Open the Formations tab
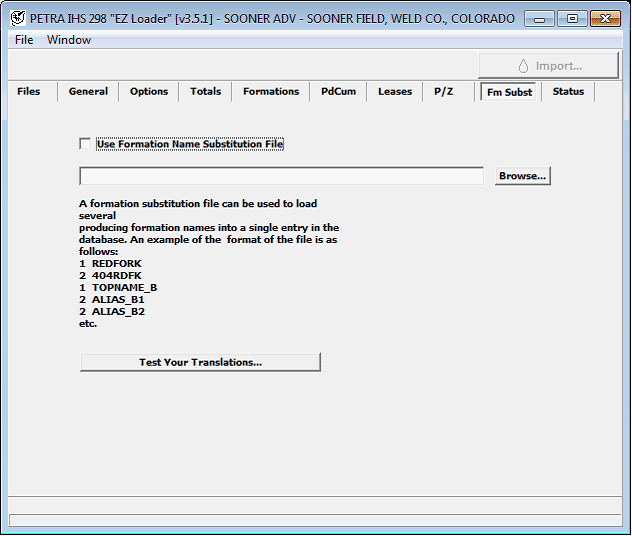 271,91
